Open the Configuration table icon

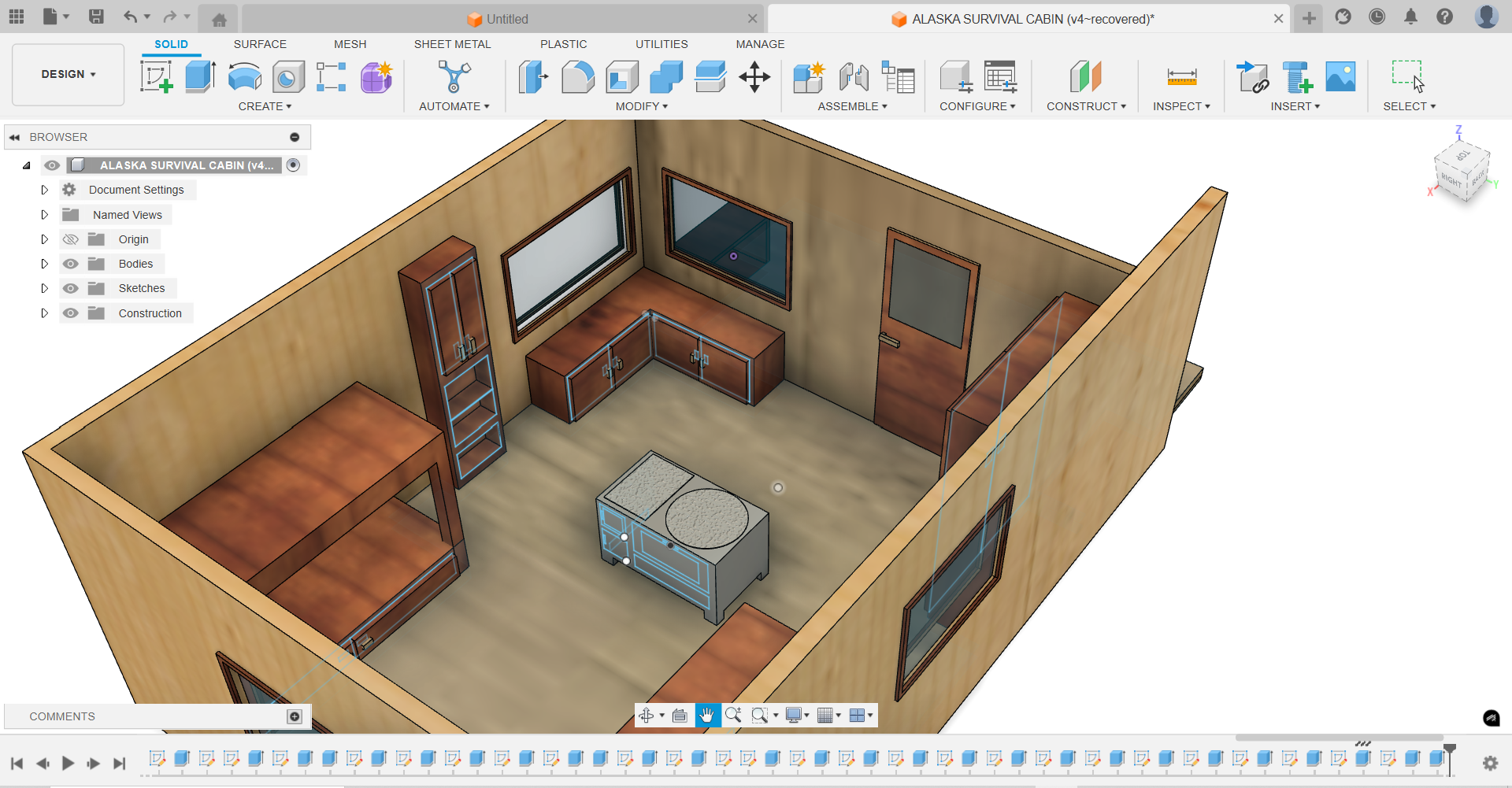(x=1001, y=77)
